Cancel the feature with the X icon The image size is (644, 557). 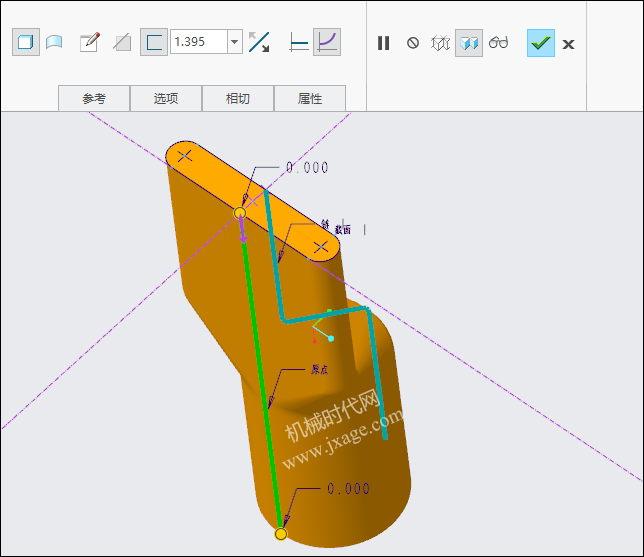(568, 44)
